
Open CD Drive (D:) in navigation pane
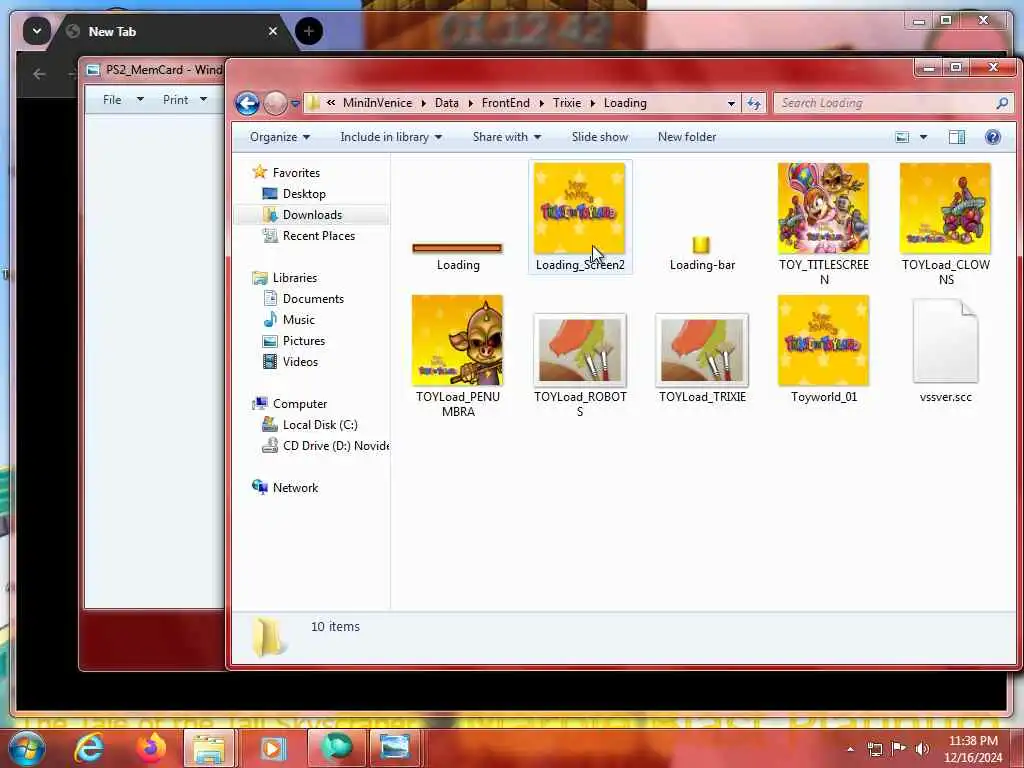[x=335, y=445]
